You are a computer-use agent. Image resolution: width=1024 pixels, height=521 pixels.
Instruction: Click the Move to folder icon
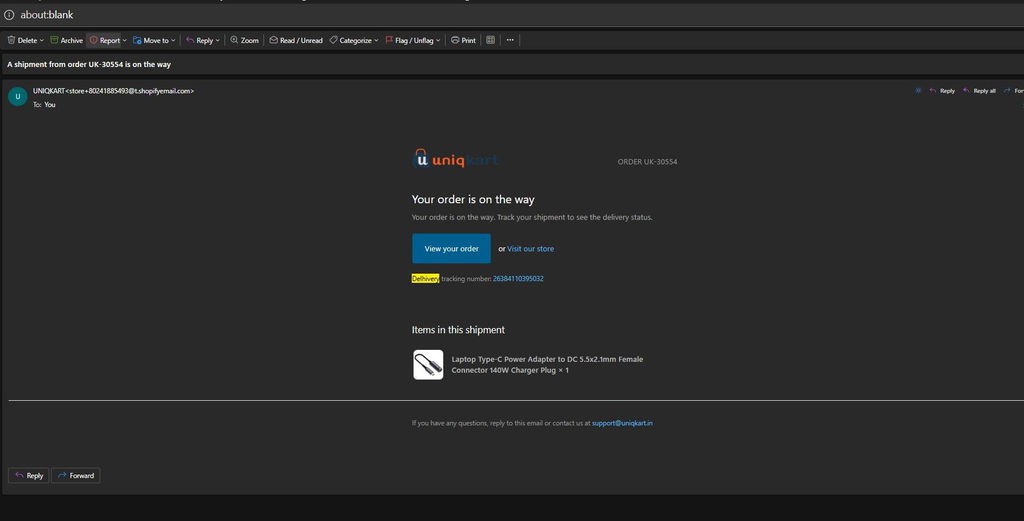tap(137, 40)
